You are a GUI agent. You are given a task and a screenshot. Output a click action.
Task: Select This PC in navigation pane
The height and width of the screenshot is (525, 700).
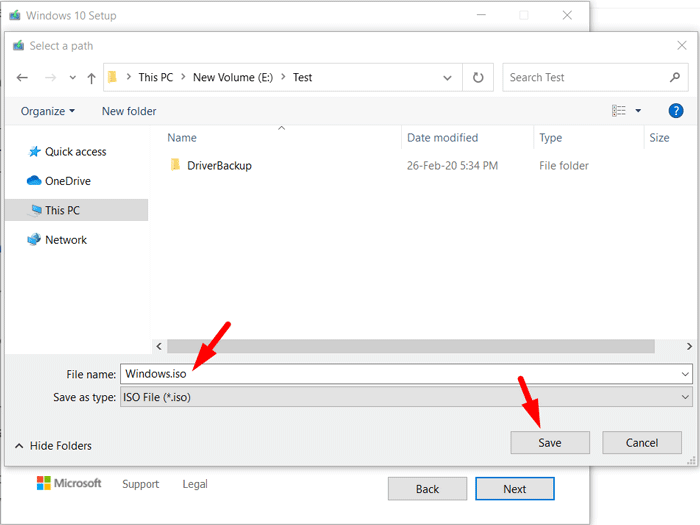pyautogui.click(x=76, y=210)
